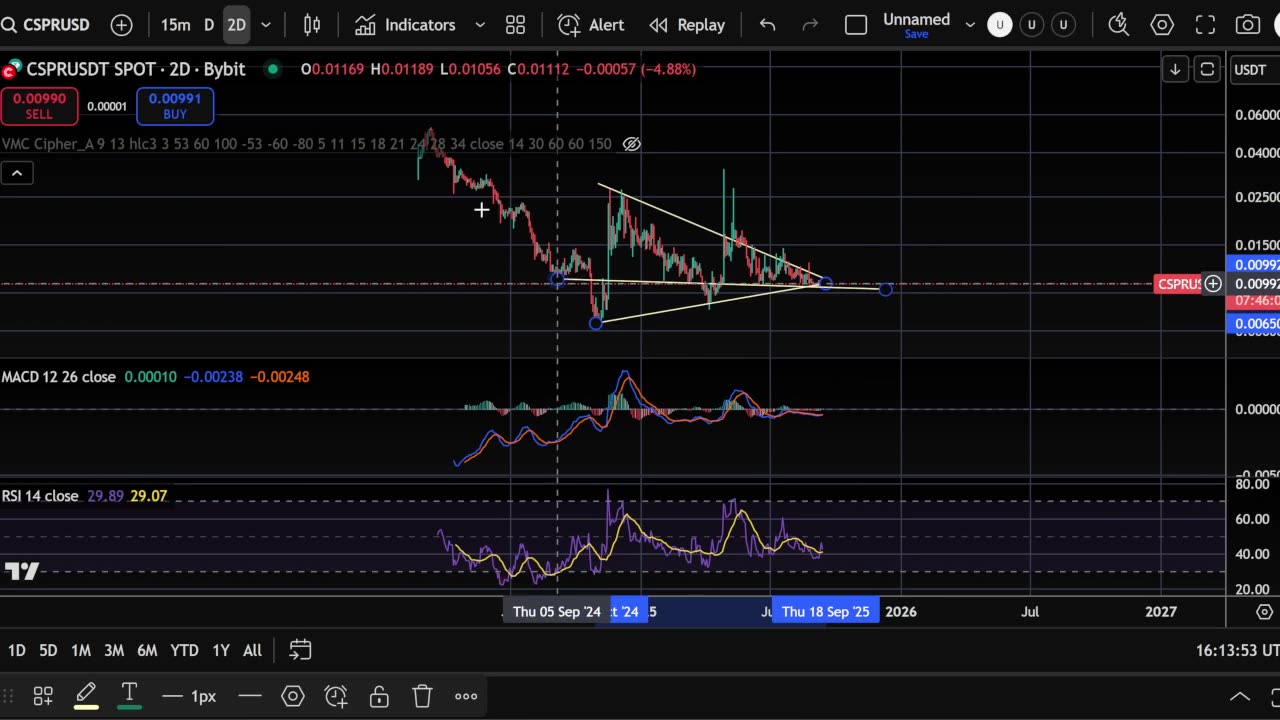Open the line style selector
Screen dimensions: 1280x720
point(250,696)
